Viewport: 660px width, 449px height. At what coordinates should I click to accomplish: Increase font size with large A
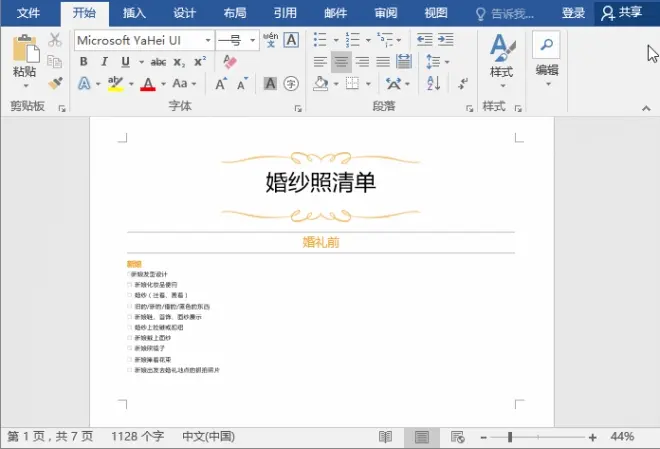pos(221,84)
